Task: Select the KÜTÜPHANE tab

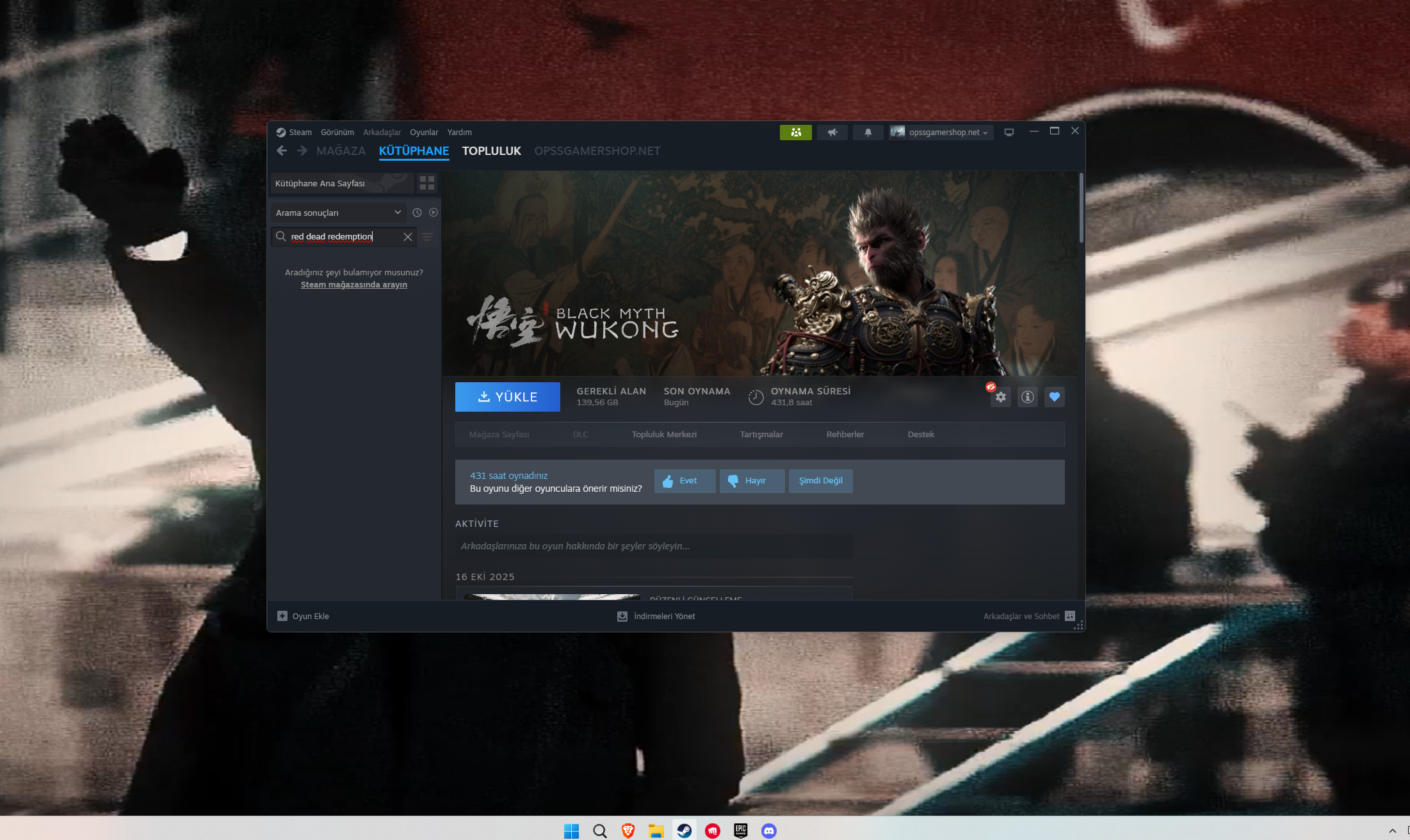Action: point(414,151)
